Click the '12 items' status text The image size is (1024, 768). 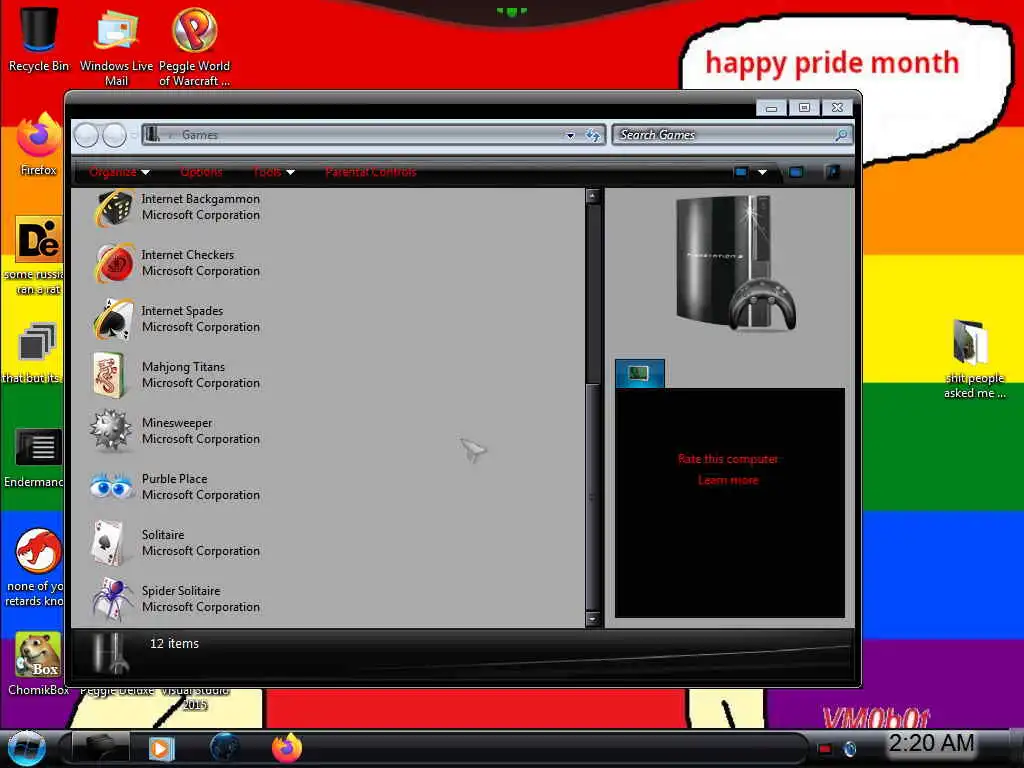click(174, 643)
